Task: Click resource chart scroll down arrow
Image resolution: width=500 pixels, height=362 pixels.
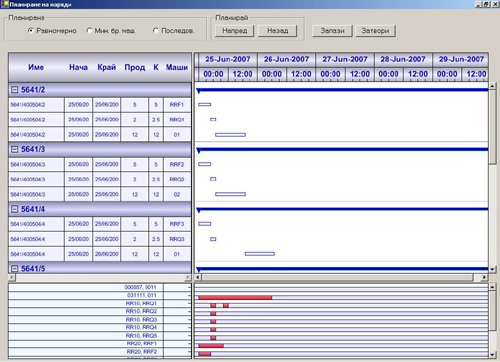Action: (x=492, y=355)
